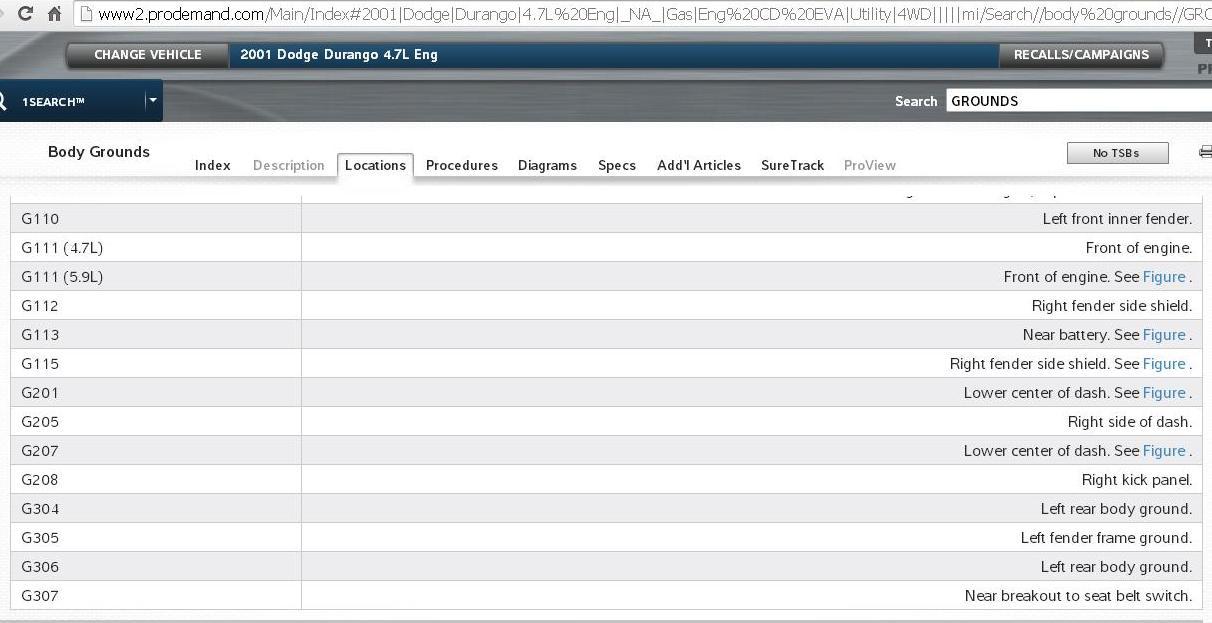The image size is (1212, 623).
Task: Select the G110 cell
Action: coord(156,219)
